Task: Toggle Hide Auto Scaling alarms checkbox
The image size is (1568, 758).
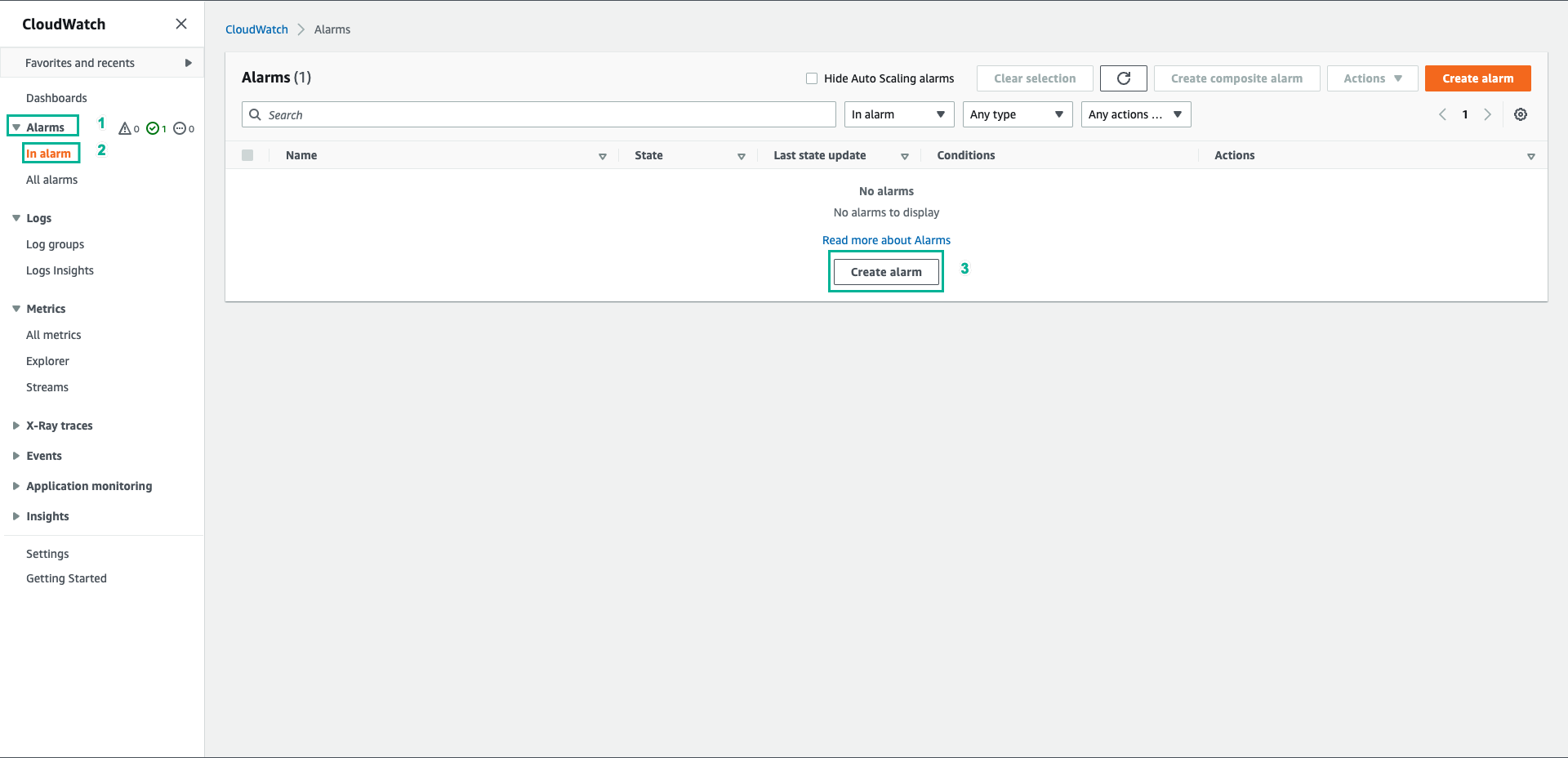Action: click(812, 78)
